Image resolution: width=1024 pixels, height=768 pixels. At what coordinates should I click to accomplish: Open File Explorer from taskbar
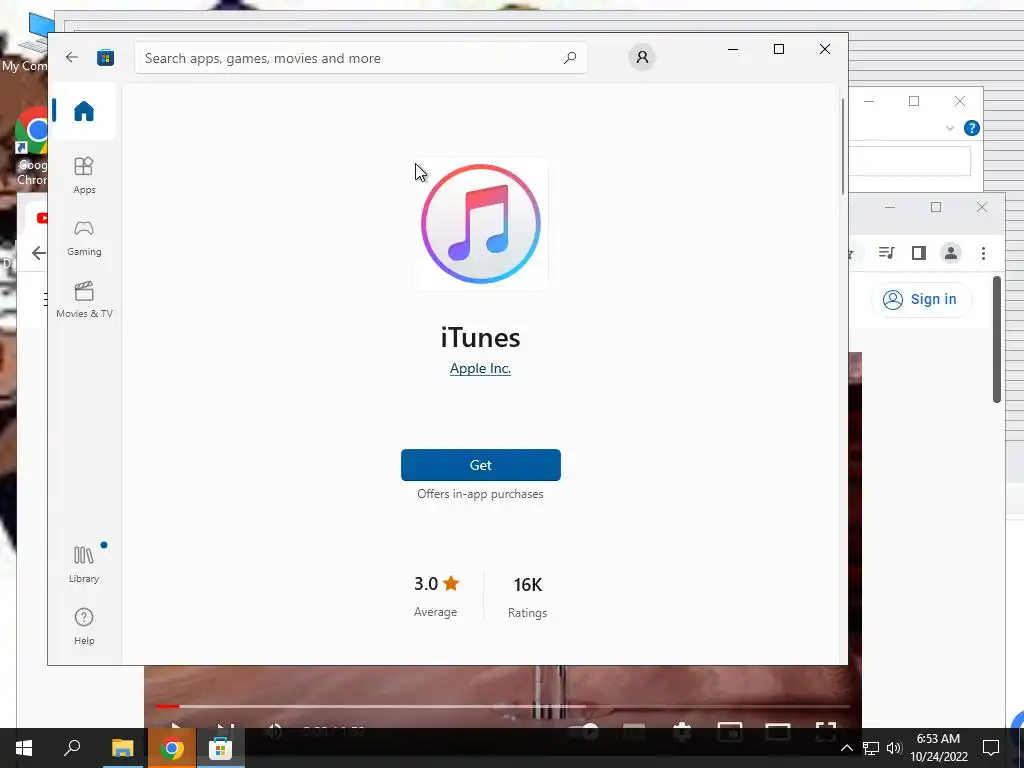pyautogui.click(x=122, y=748)
